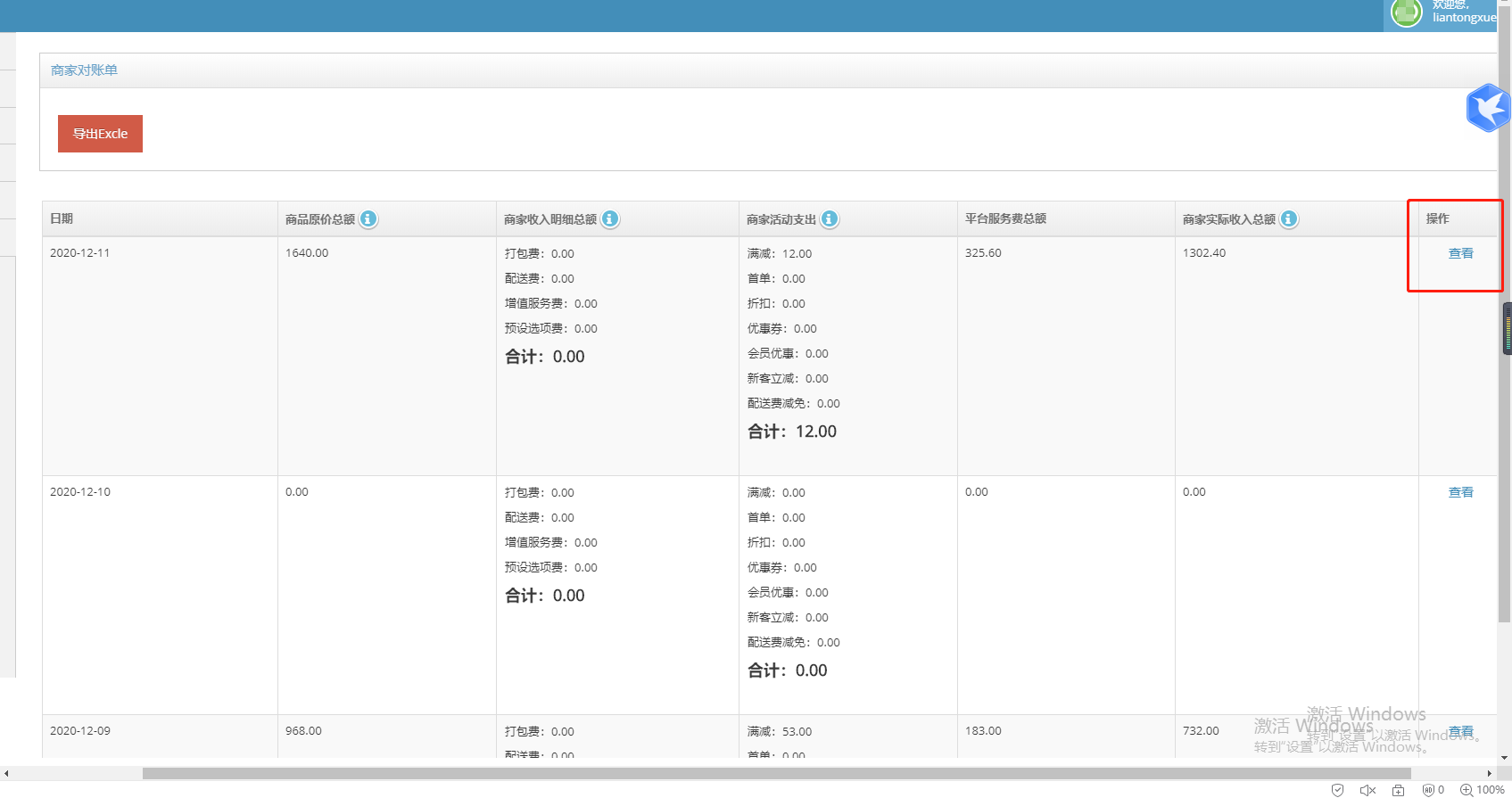Viewport: 1512px width, 798px height.
Task: Click info icon next to 商品原价总额
Action: (368, 219)
